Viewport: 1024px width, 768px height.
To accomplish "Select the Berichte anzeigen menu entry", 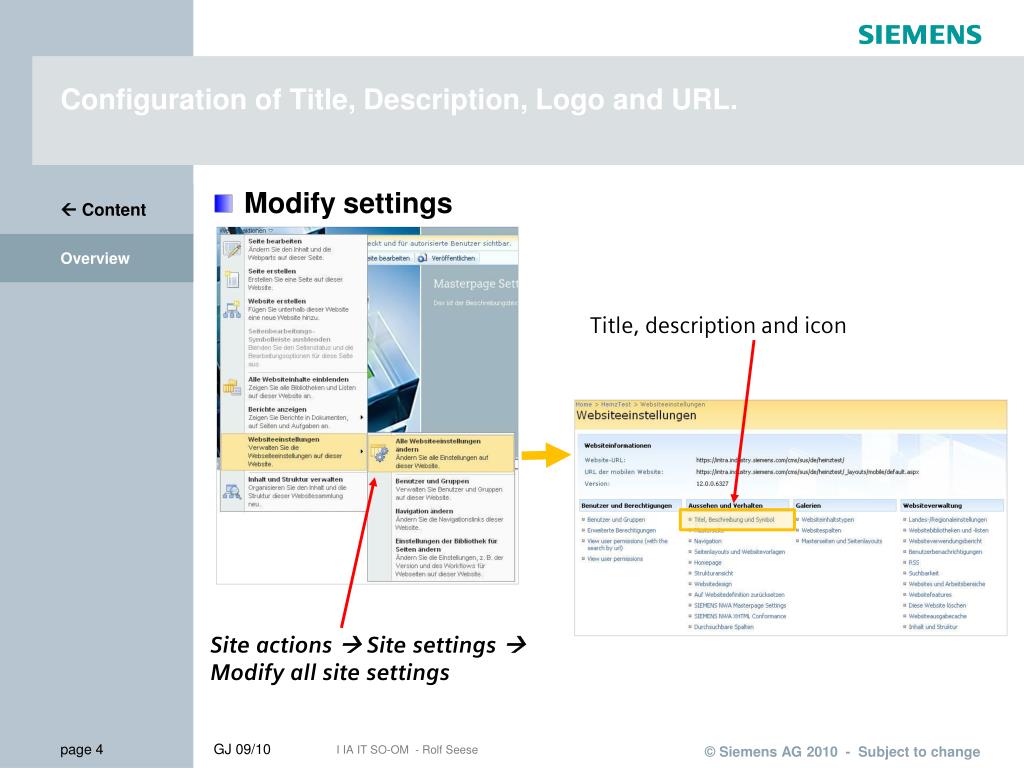I will (x=293, y=417).
